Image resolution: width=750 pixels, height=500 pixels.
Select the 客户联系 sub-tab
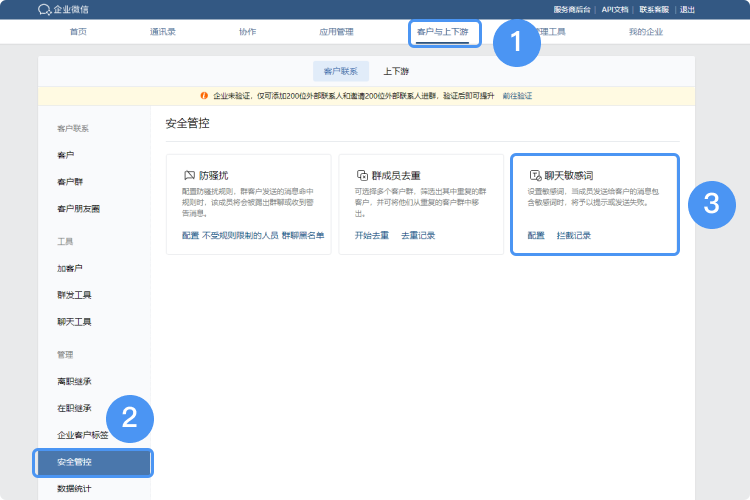tap(340, 71)
